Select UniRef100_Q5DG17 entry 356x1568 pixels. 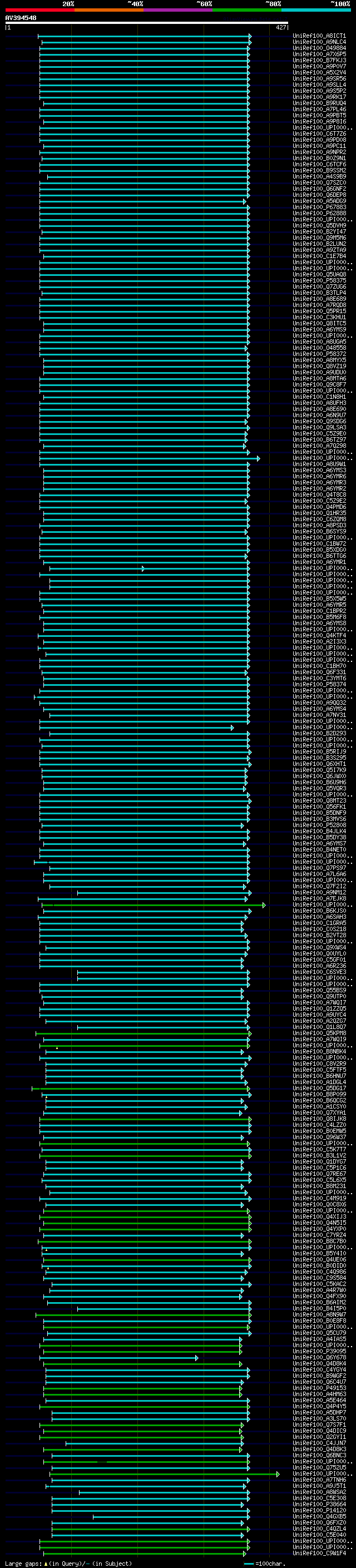pyautogui.click(x=319, y=1089)
